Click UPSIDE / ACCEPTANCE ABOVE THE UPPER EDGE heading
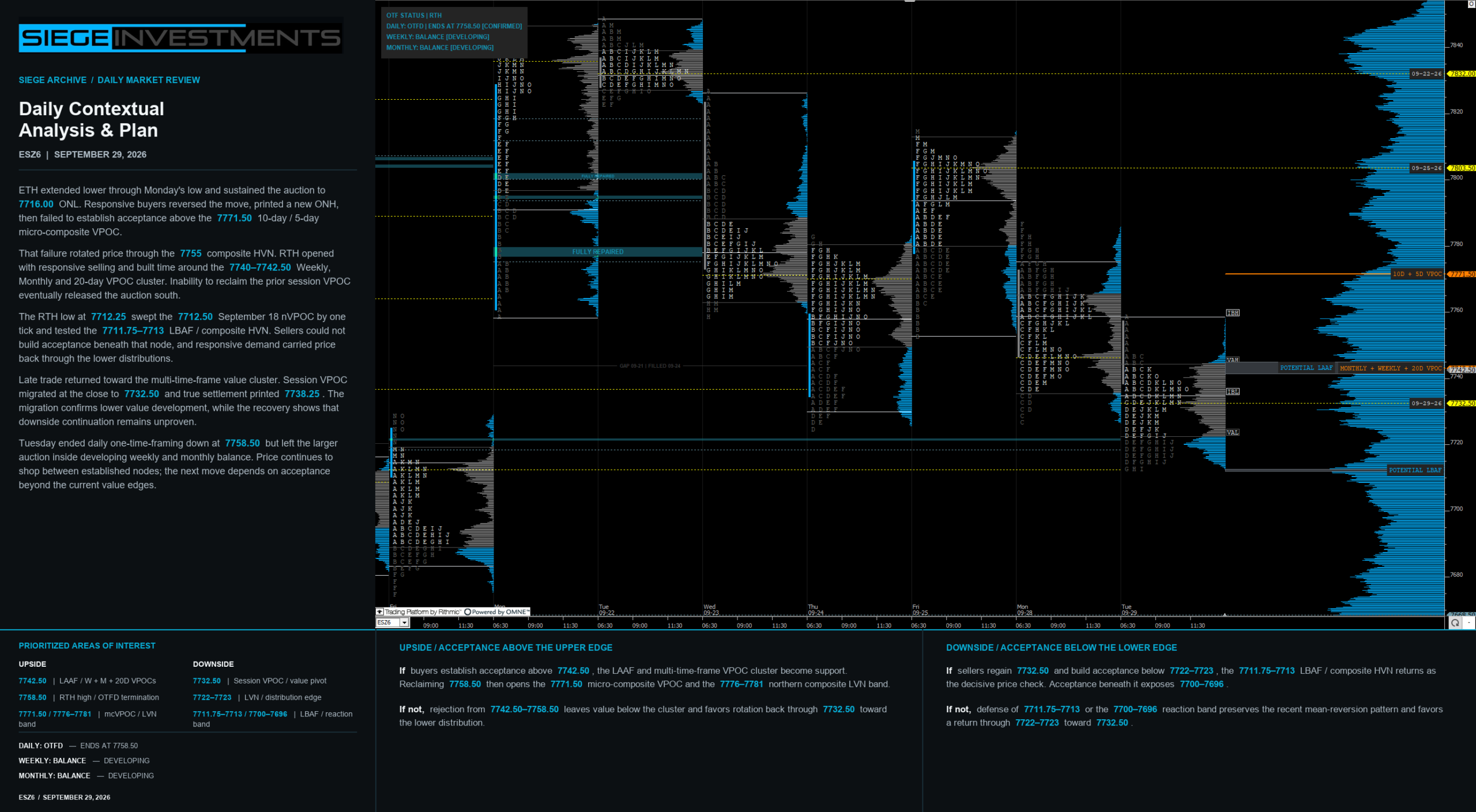Viewport: 1476px width, 812px height. (506, 648)
